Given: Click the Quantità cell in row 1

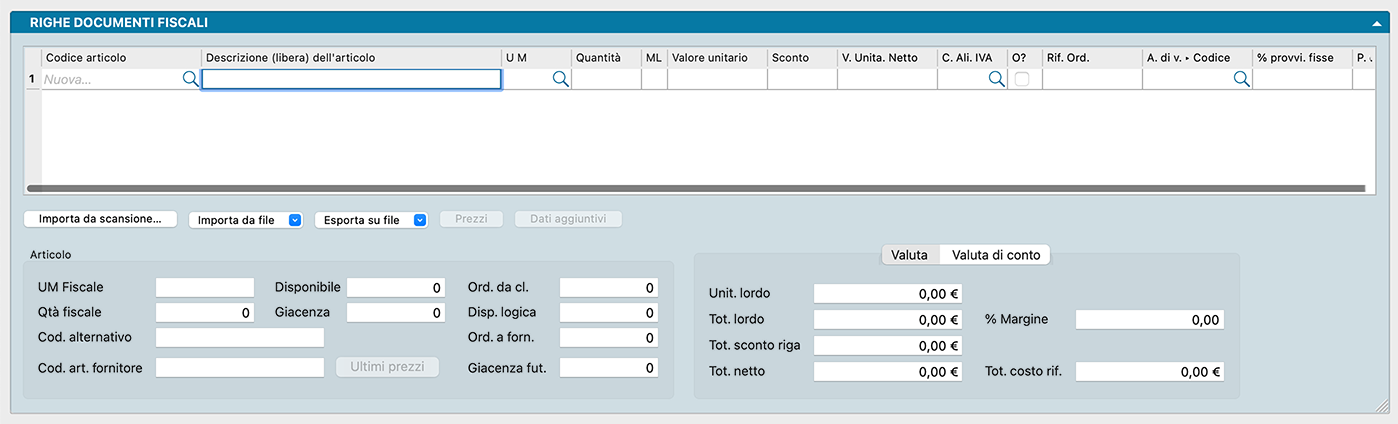Looking at the screenshot, I should coord(605,79).
